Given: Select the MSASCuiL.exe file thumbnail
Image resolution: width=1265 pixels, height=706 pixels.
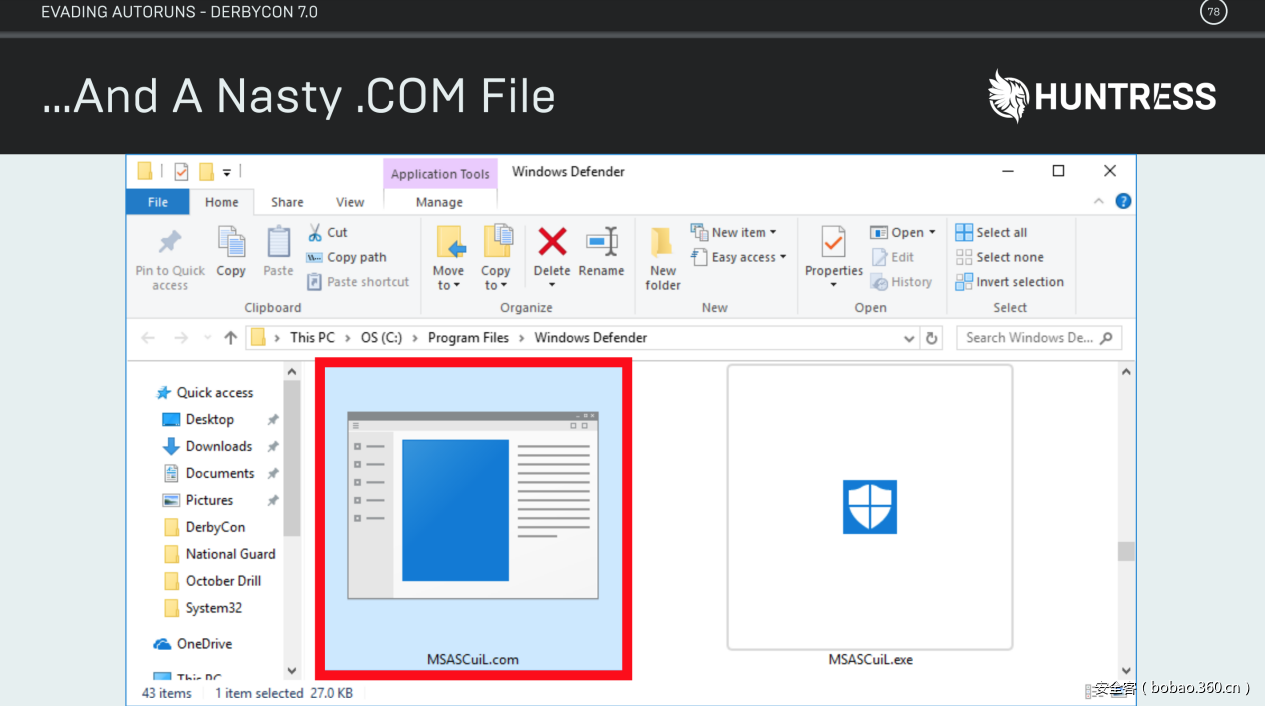Looking at the screenshot, I should click(x=869, y=507).
